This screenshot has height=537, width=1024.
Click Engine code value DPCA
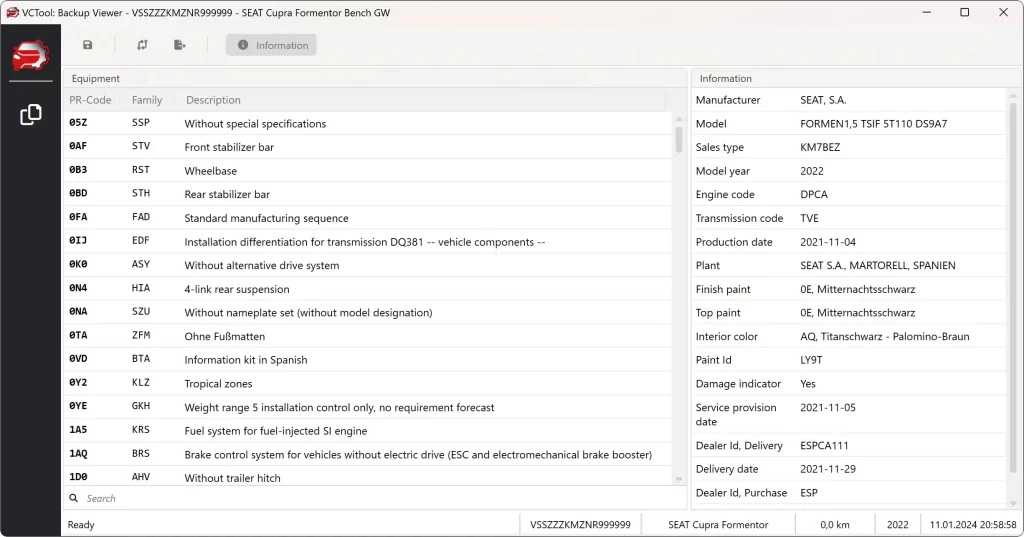click(814, 194)
